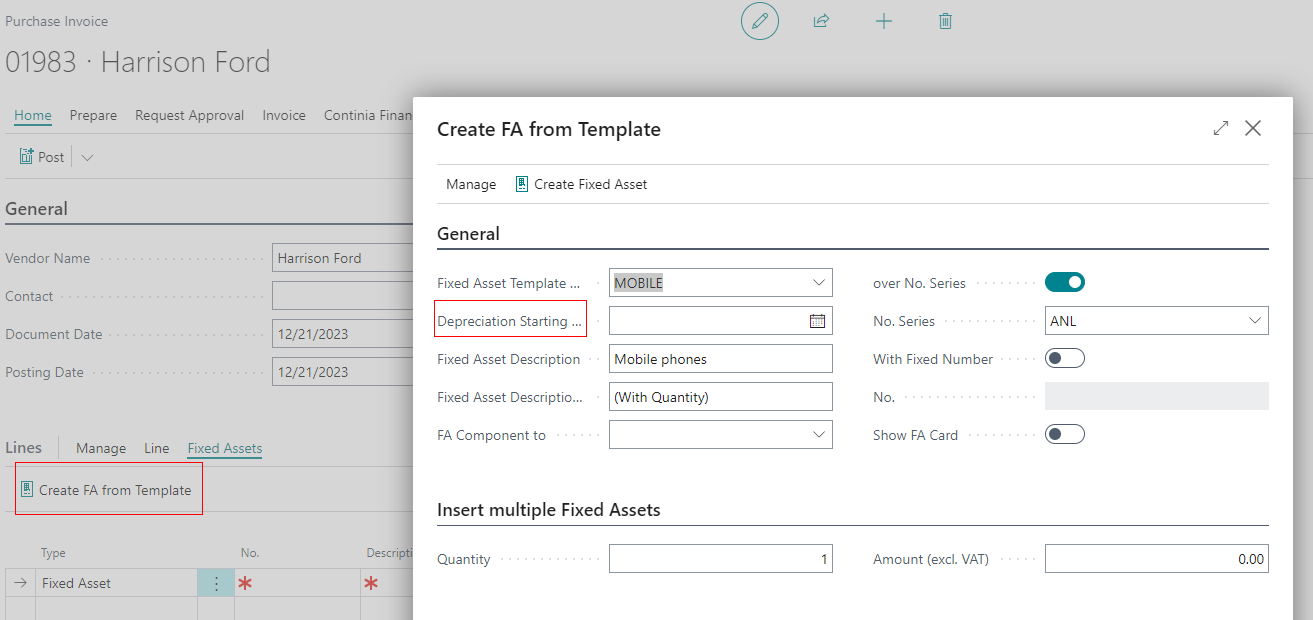Screen dimensions: 1313x620
Task: Click the share icon at the top
Action: pos(821,20)
